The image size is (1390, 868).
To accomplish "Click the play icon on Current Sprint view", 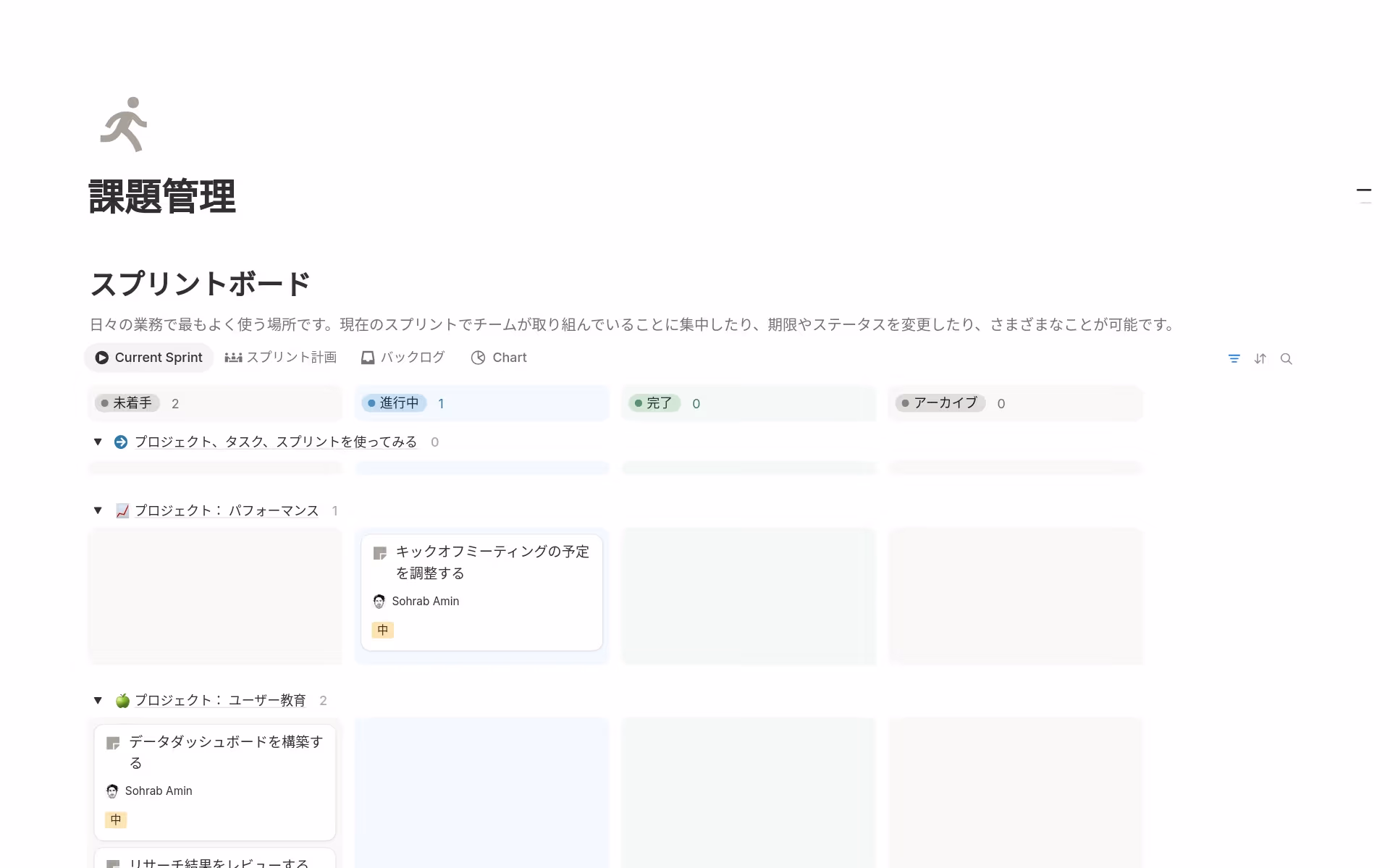I will (101, 358).
